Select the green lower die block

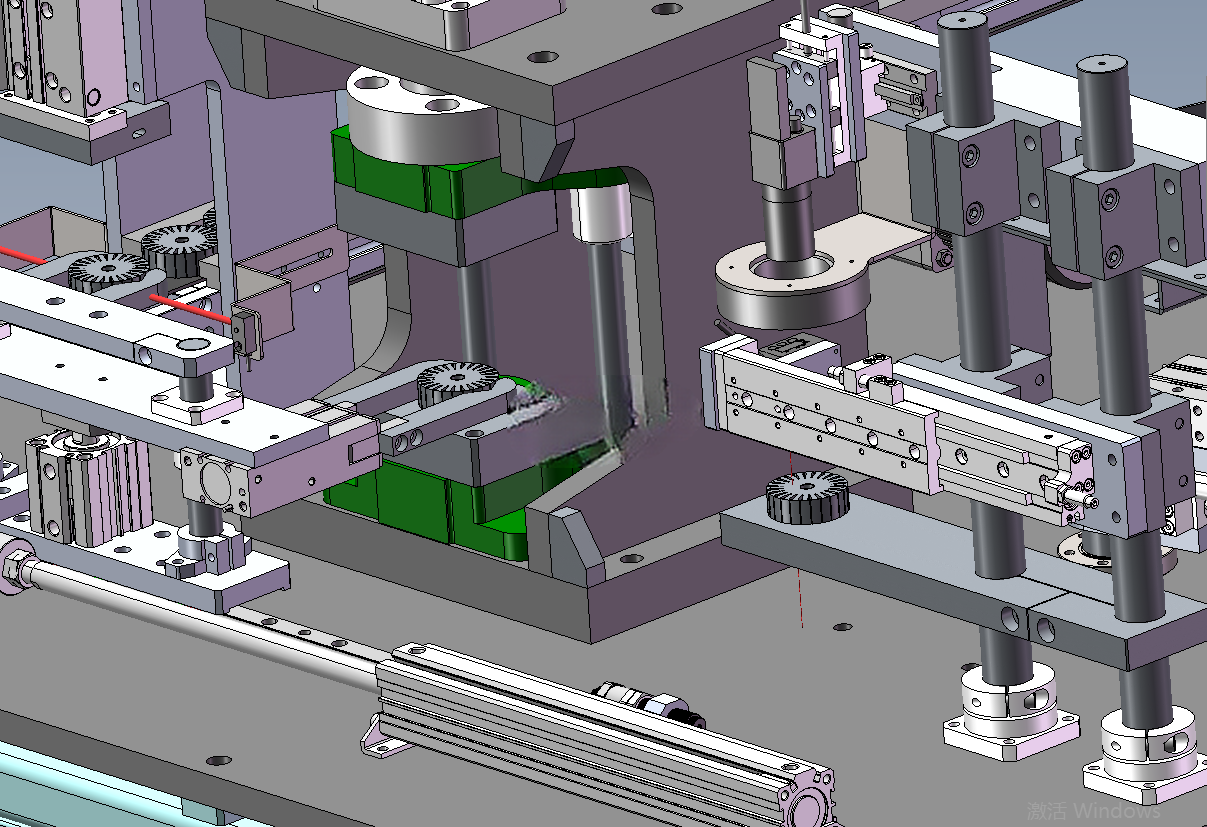pyautogui.click(x=428, y=512)
